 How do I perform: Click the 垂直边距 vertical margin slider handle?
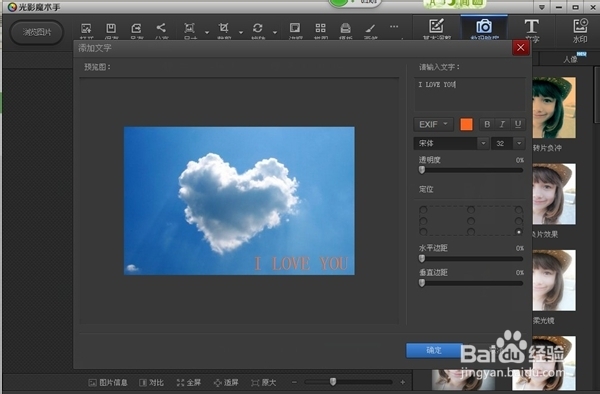pos(422,283)
